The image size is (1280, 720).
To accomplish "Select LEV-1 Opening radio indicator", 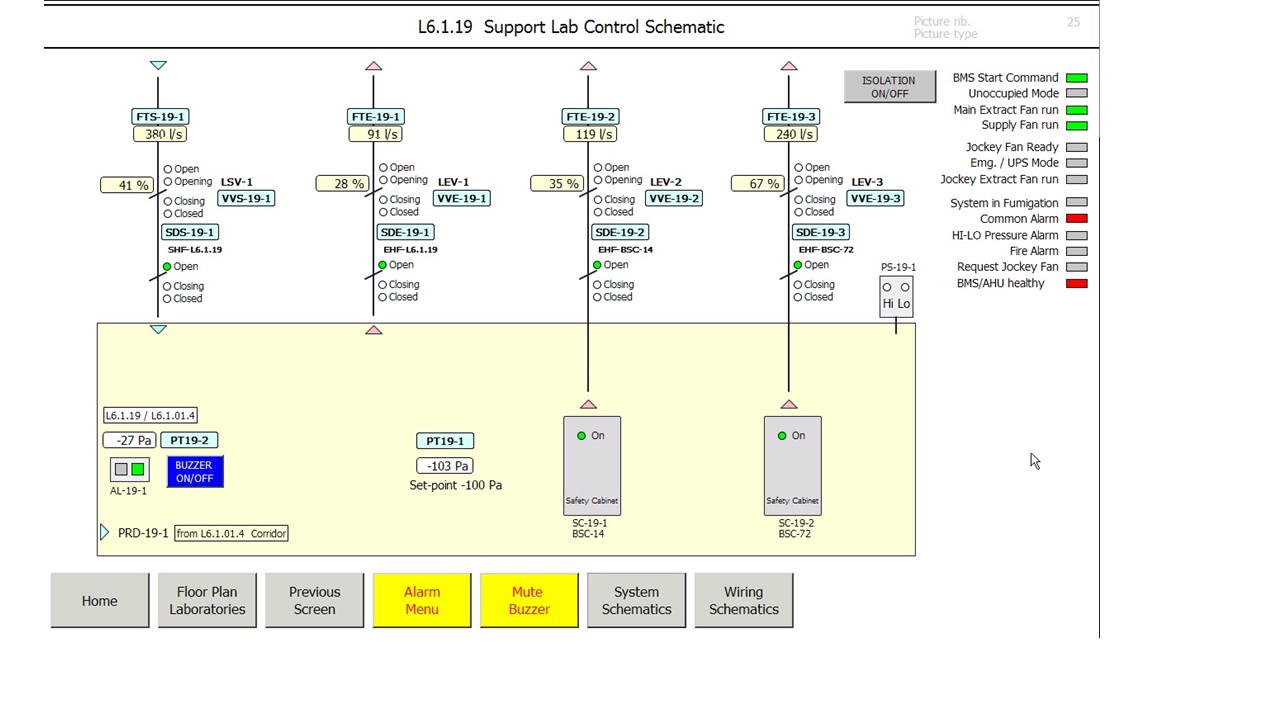I will (x=383, y=180).
